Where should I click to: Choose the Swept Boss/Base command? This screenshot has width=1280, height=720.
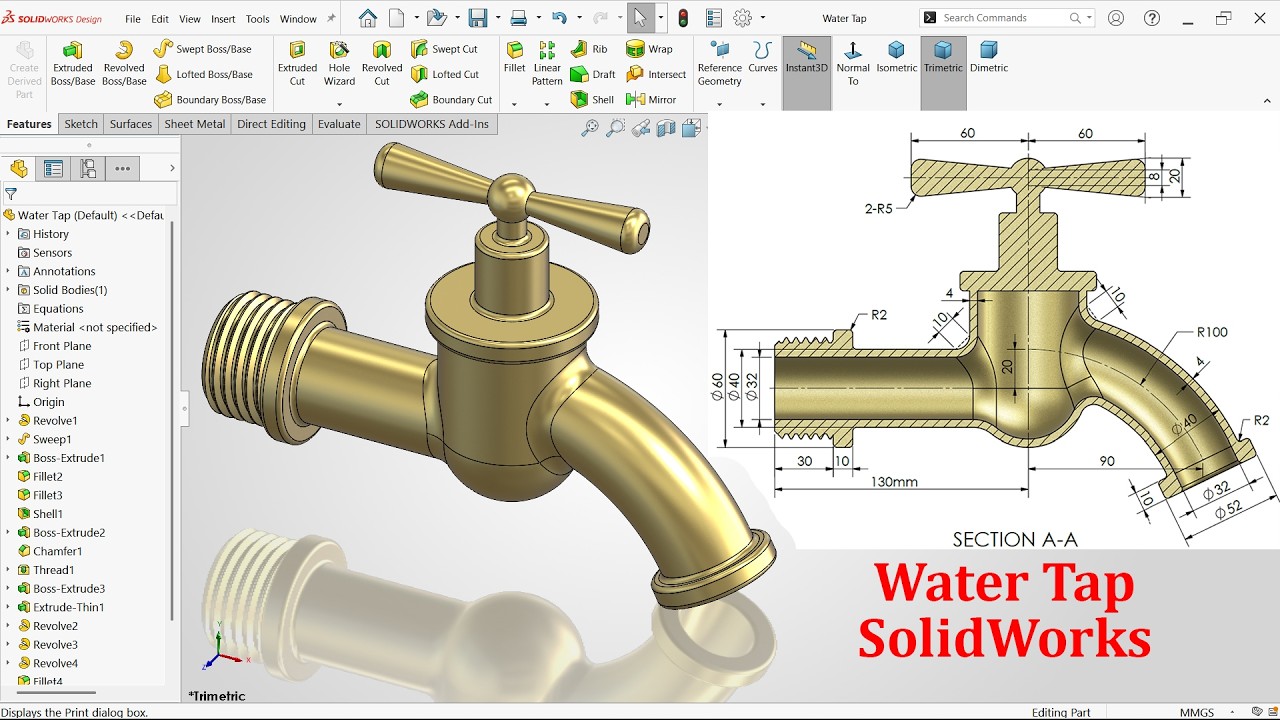203,49
